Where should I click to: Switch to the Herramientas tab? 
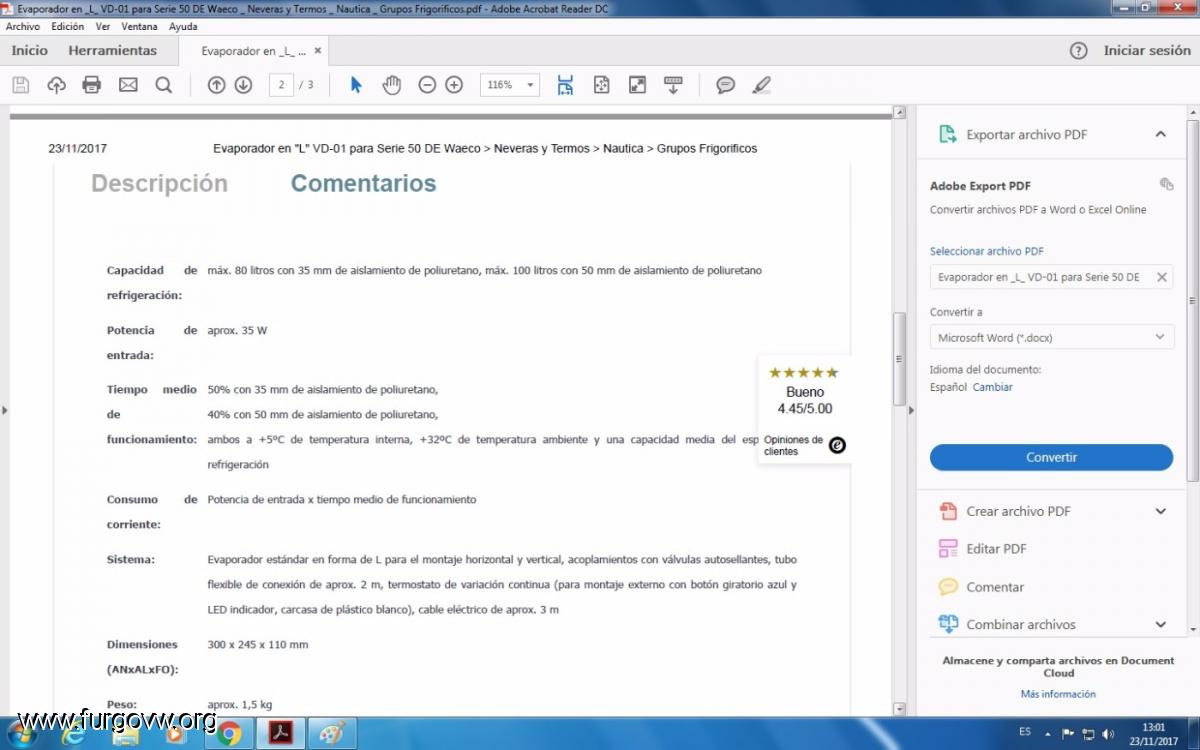[113, 50]
